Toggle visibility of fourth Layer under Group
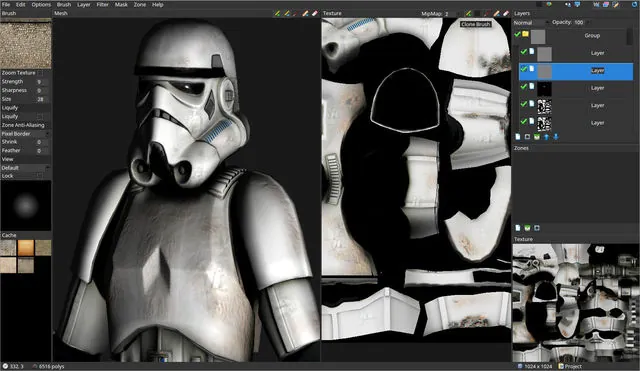Image resolution: width=640 pixels, height=371 pixels. (x=524, y=104)
